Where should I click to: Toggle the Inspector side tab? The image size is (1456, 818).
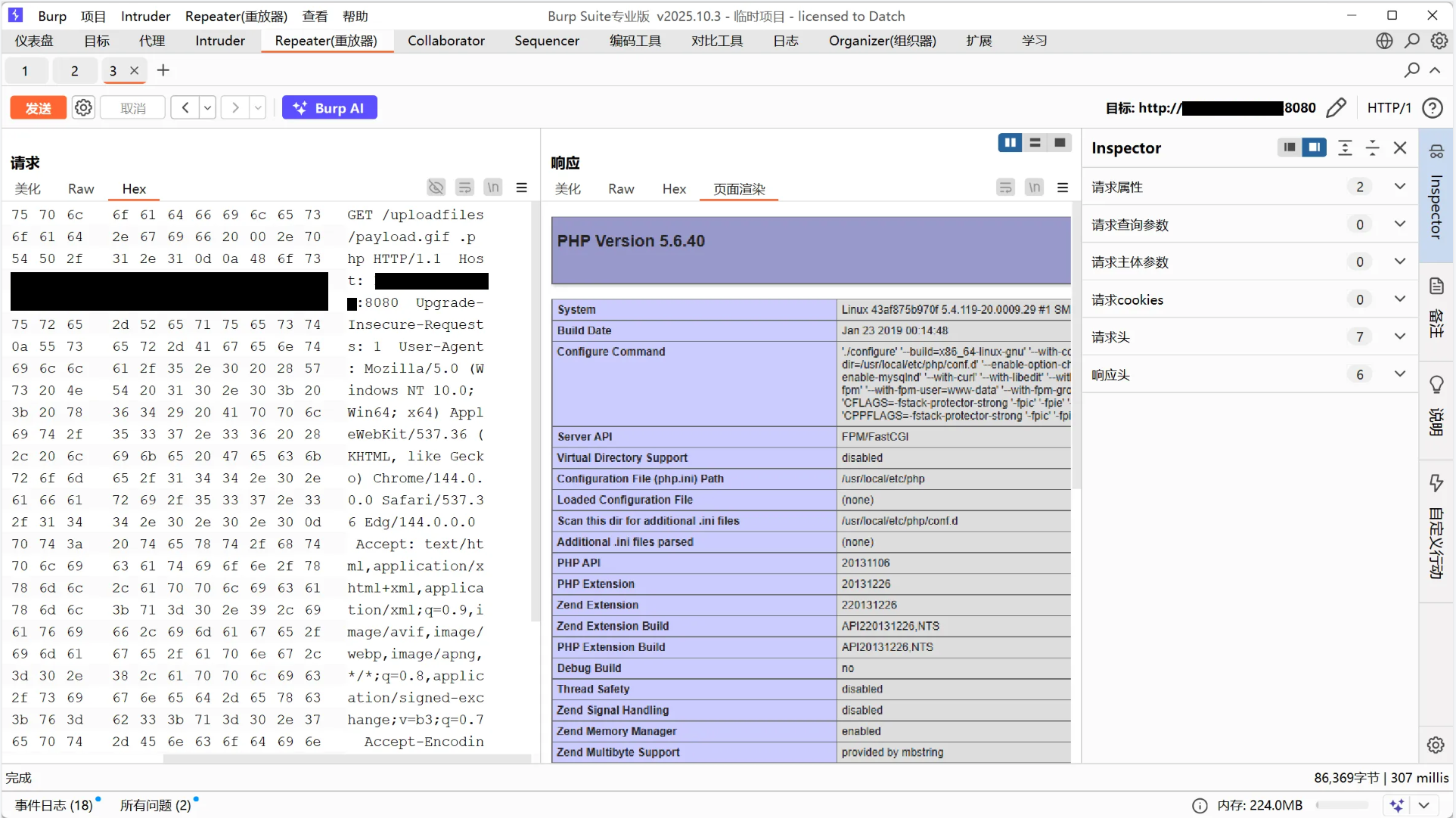[x=1436, y=195]
